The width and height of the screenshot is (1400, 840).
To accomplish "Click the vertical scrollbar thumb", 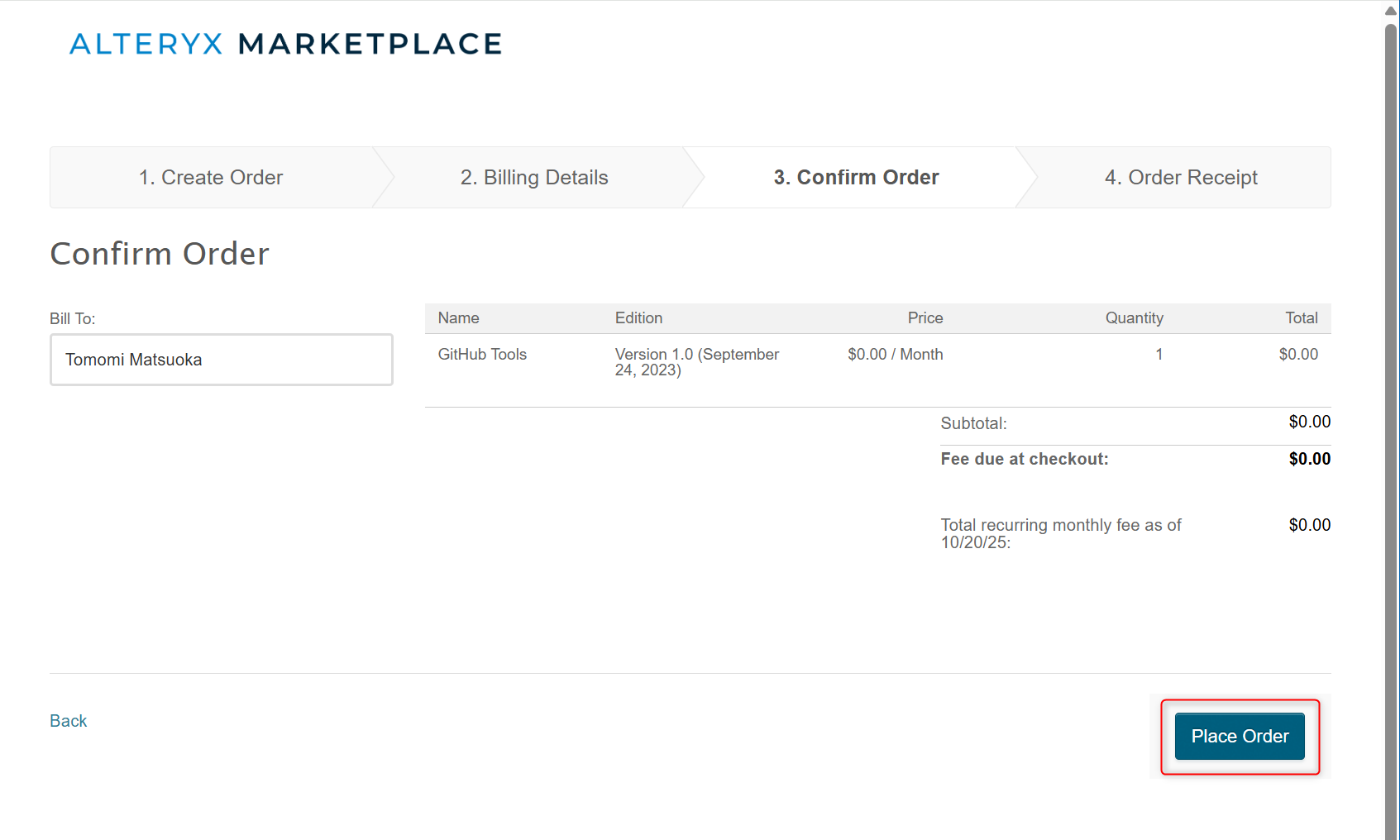I will 1391,413.
